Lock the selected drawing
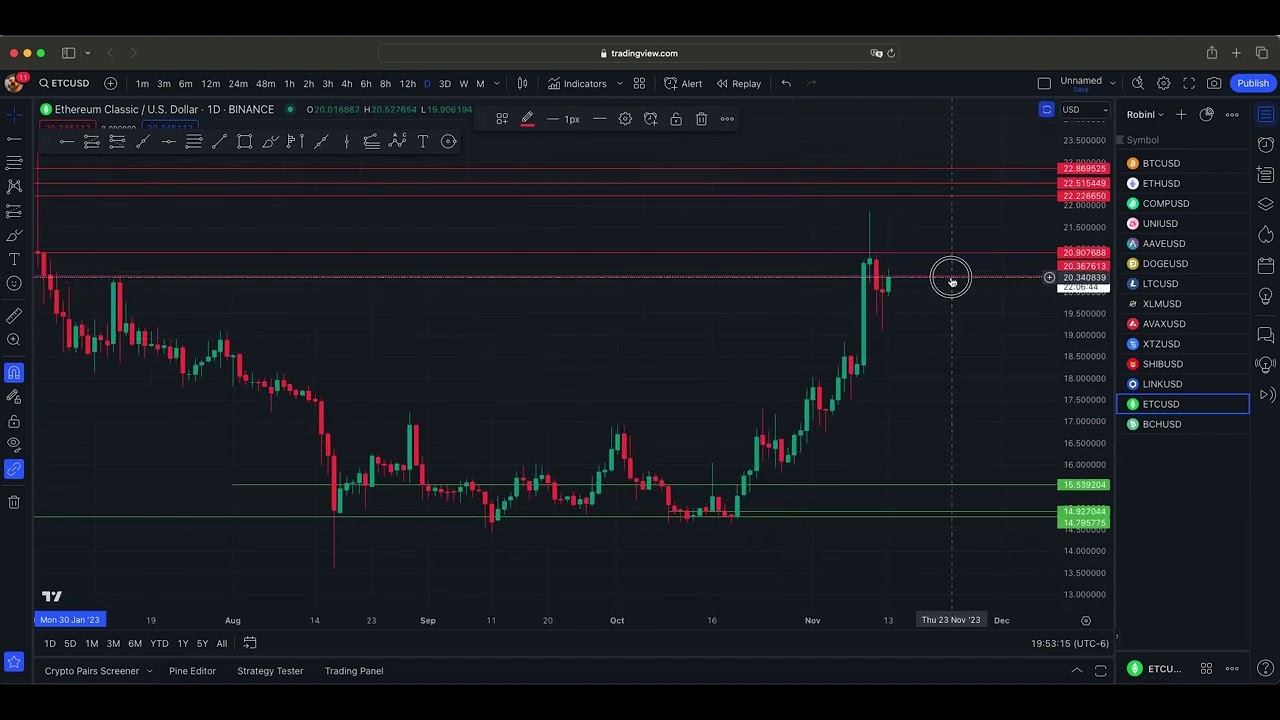Screen dimensions: 1280x720 tap(676, 119)
